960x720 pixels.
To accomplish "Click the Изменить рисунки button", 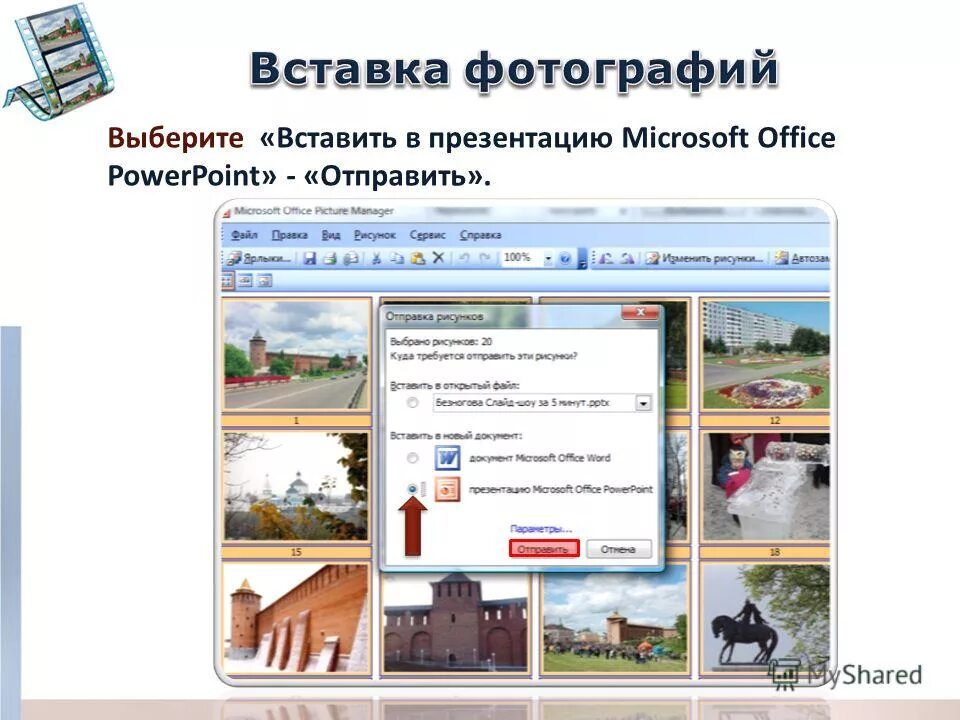I will pyautogui.click(x=704, y=258).
